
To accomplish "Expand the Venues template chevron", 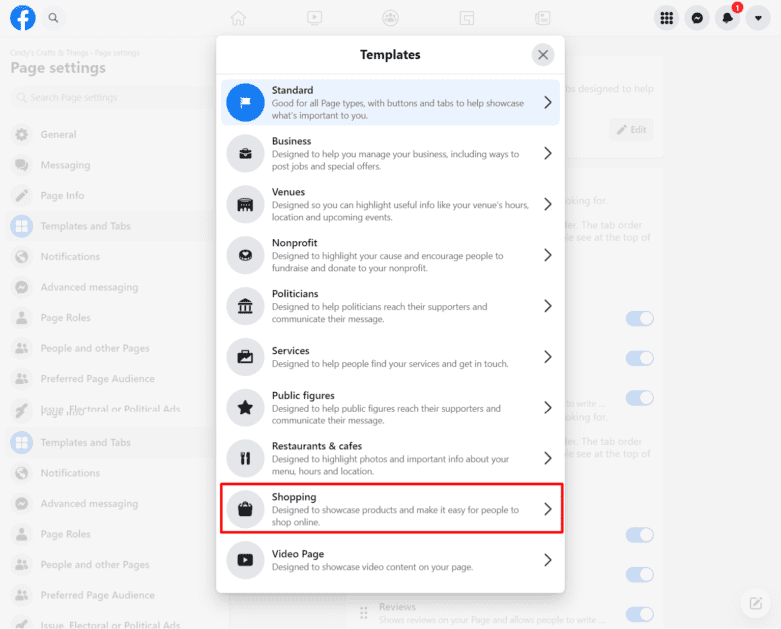I will (x=548, y=204).
